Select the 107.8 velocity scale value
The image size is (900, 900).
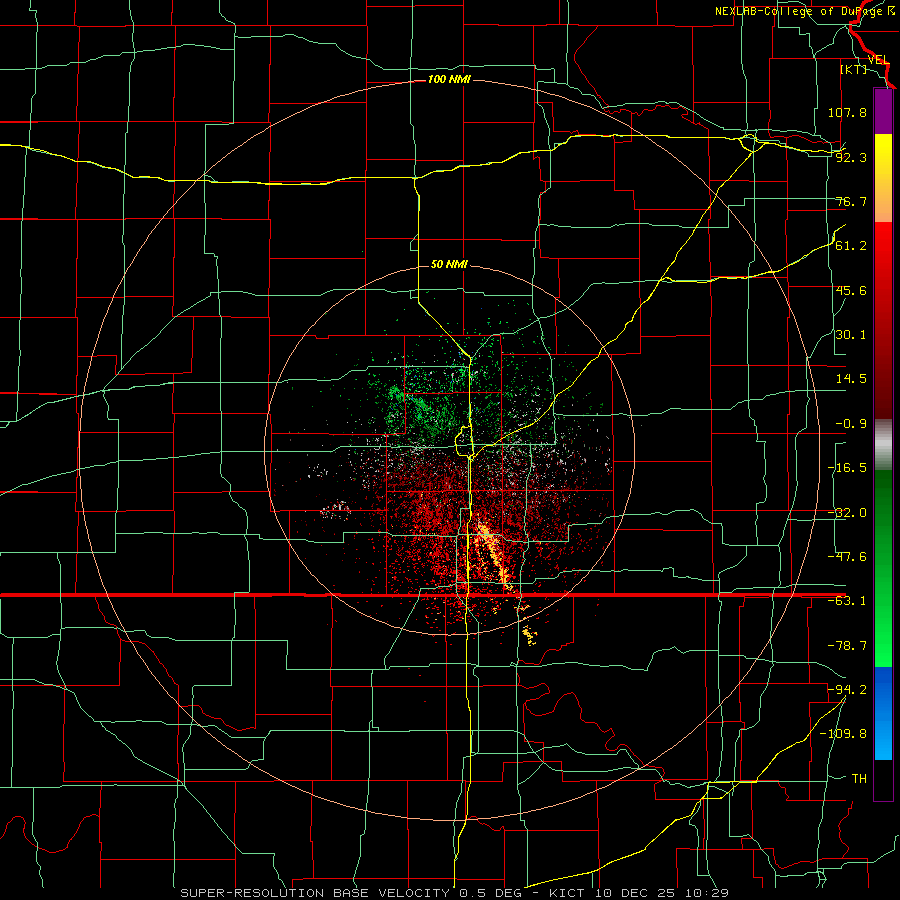click(x=847, y=112)
